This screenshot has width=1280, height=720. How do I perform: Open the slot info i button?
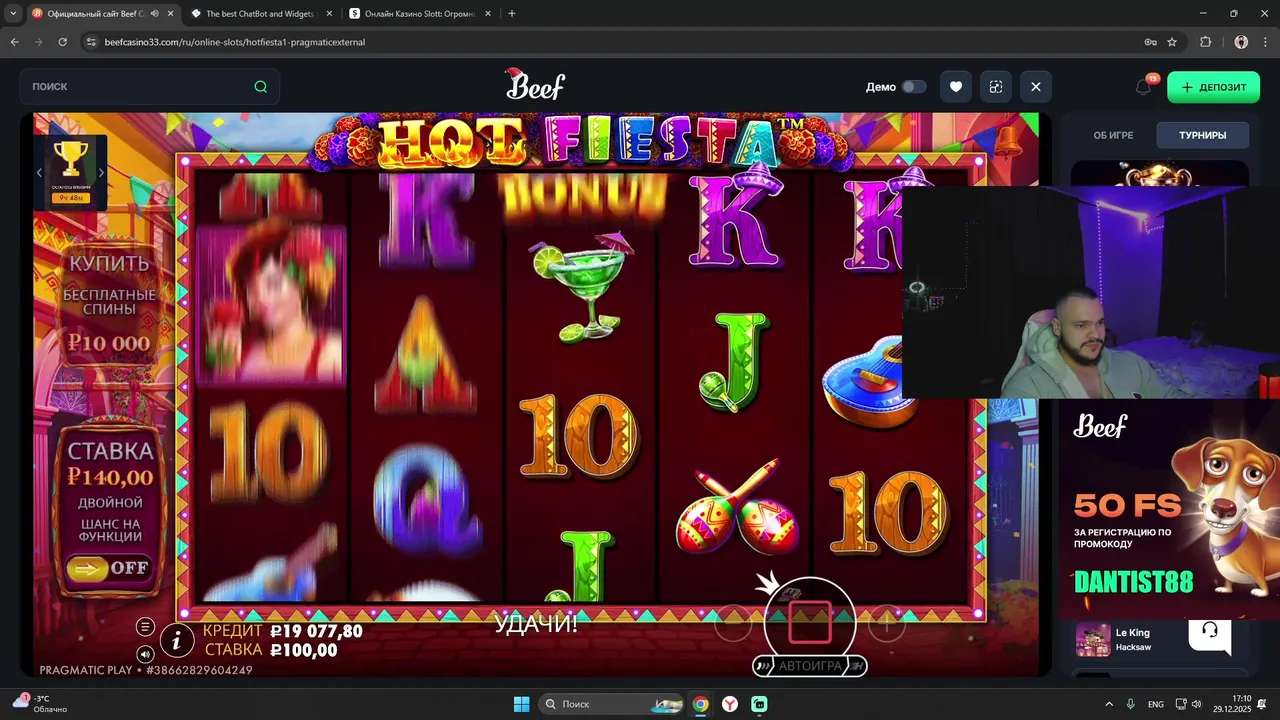click(177, 640)
